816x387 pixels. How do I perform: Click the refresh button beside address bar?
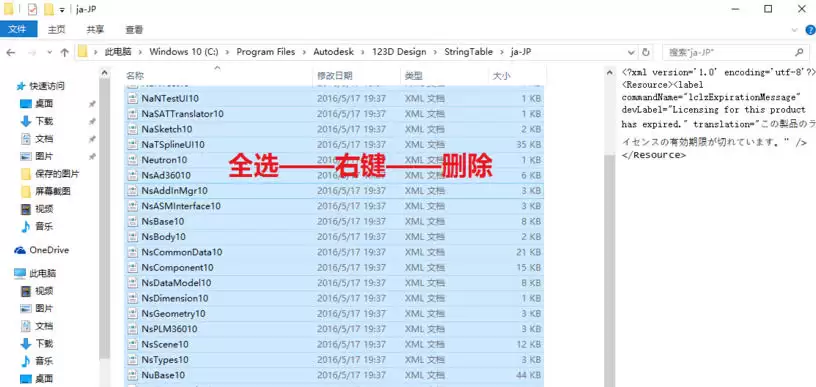646,52
